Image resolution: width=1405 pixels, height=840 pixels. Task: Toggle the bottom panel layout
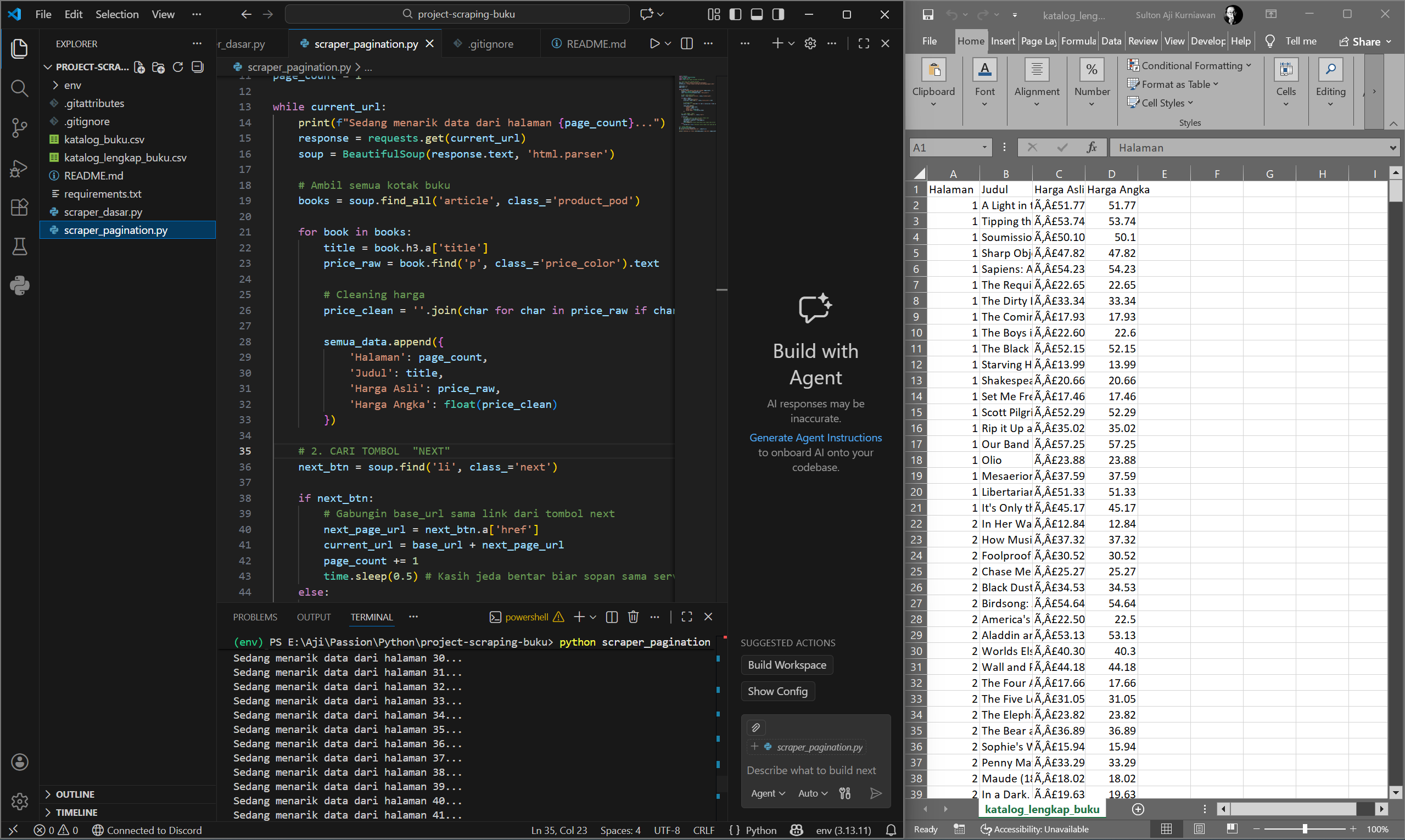[x=757, y=14]
